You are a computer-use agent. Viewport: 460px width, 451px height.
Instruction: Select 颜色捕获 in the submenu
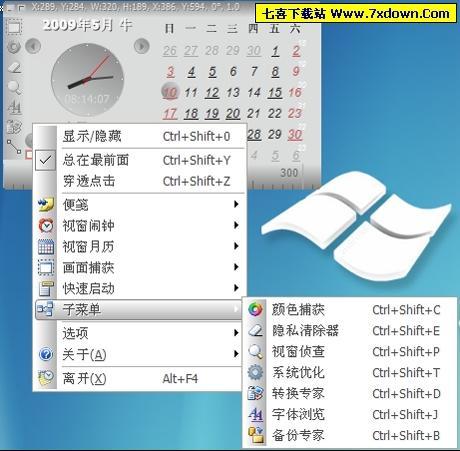pos(350,310)
